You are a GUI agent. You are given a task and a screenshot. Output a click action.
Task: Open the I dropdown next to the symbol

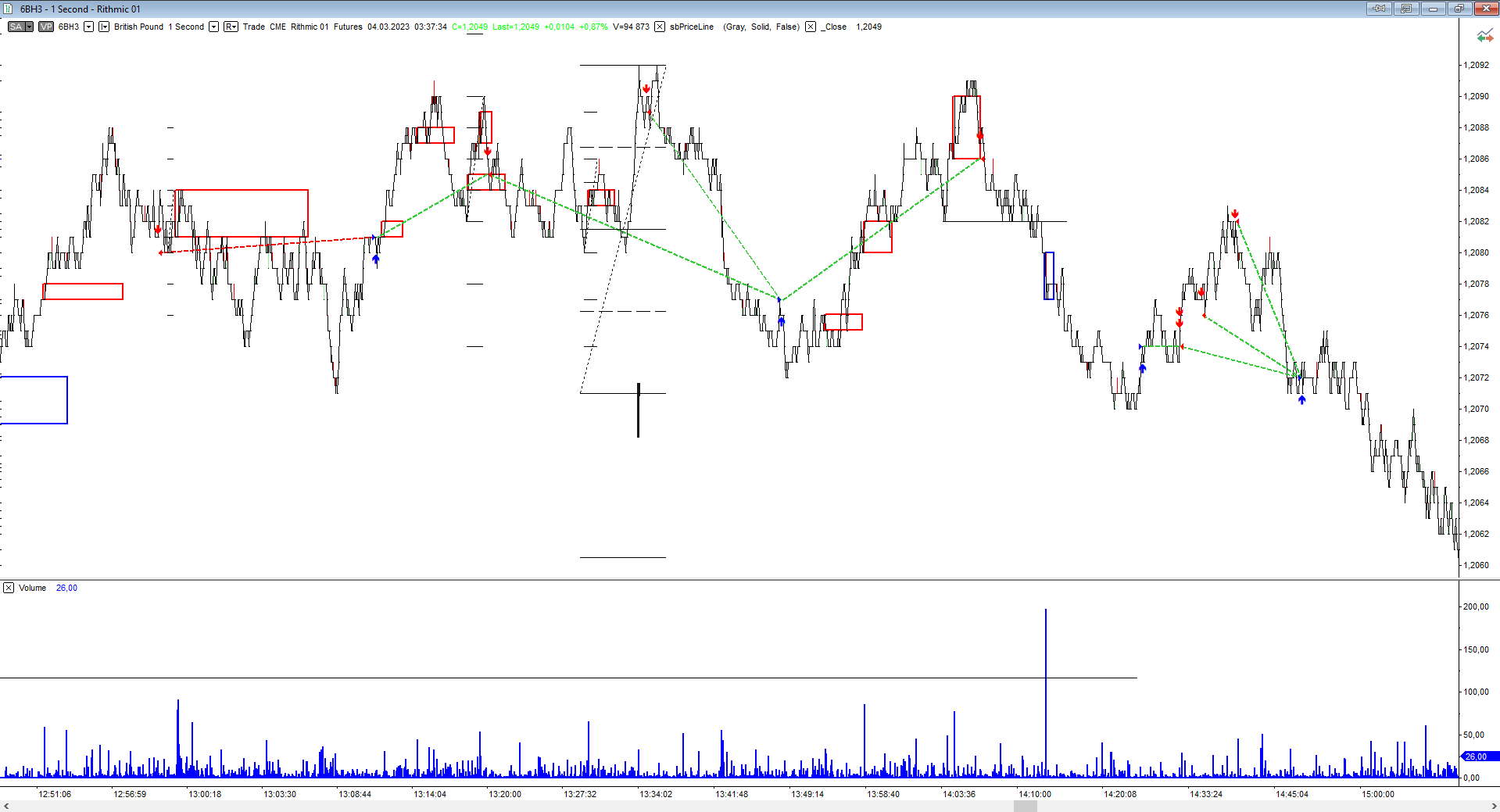point(103,27)
